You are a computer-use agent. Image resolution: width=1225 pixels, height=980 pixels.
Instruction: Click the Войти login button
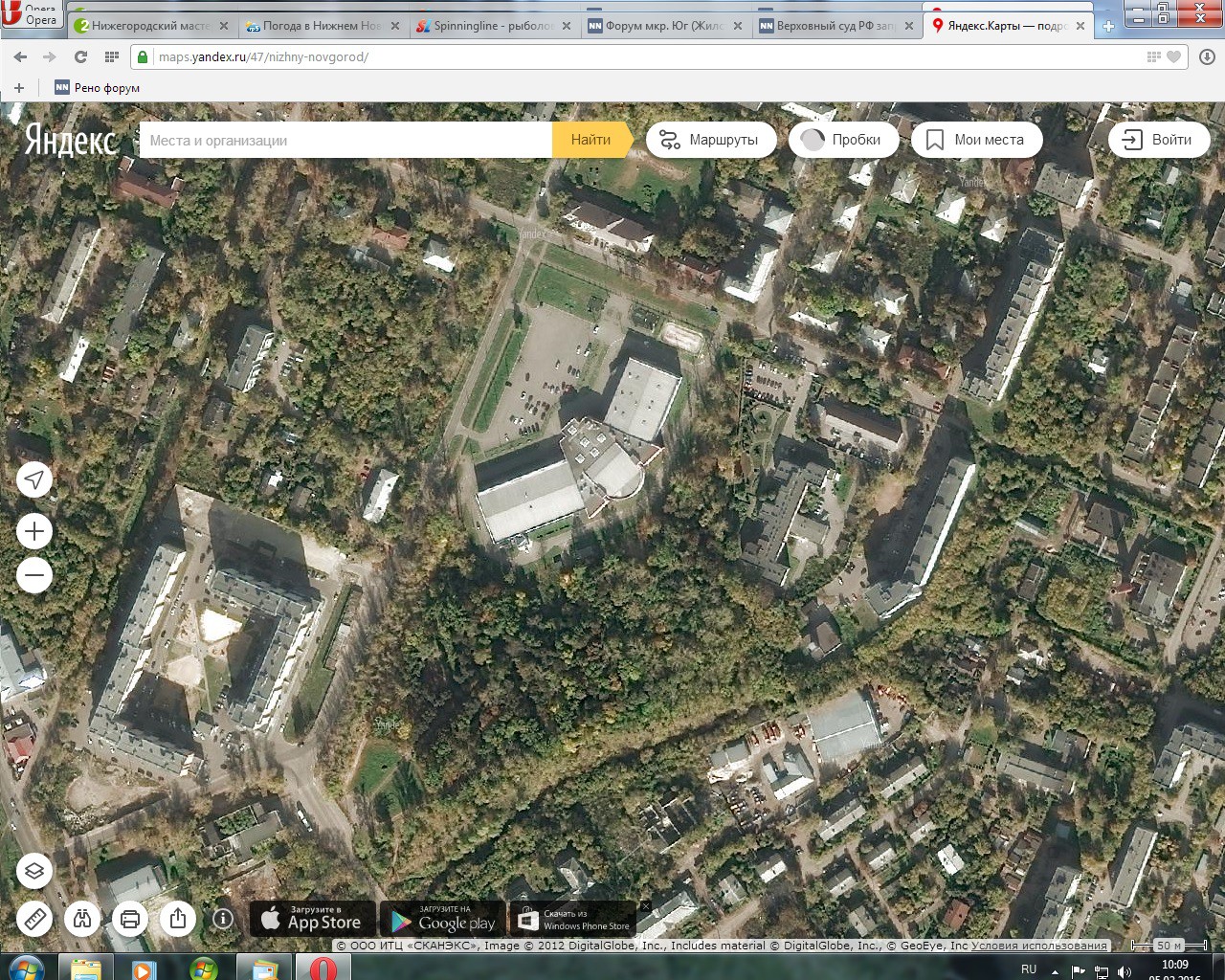tap(1159, 140)
